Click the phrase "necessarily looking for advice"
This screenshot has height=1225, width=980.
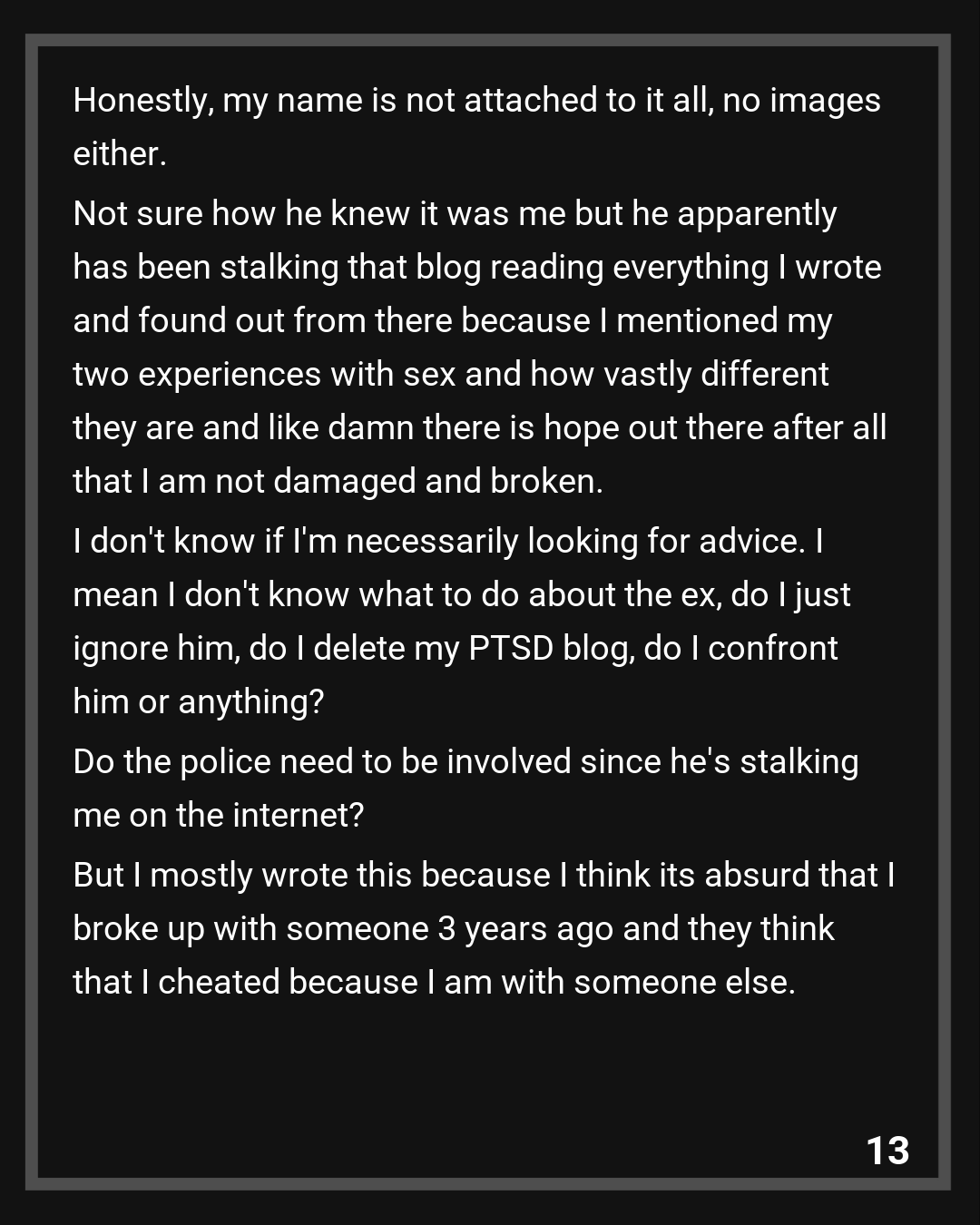tap(573, 541)
